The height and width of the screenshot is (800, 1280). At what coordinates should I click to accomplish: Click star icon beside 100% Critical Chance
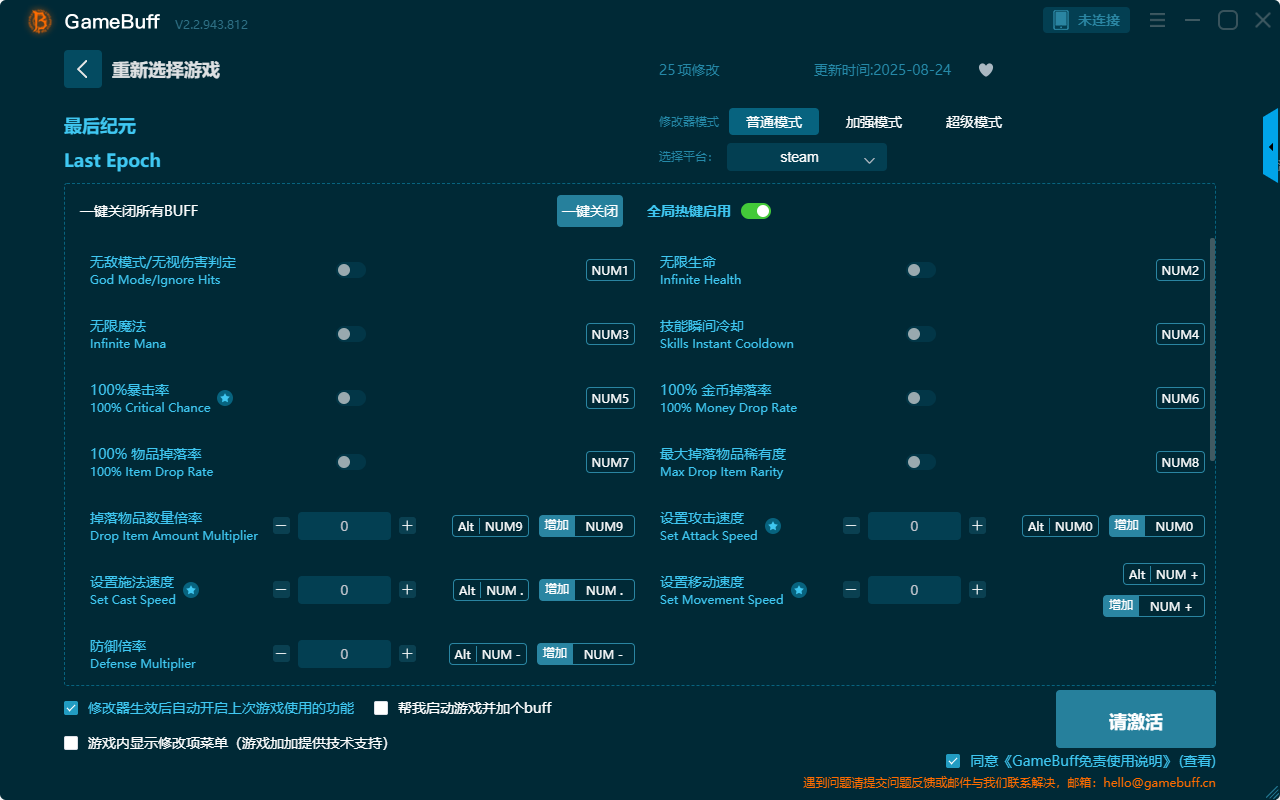pos(225,398)
